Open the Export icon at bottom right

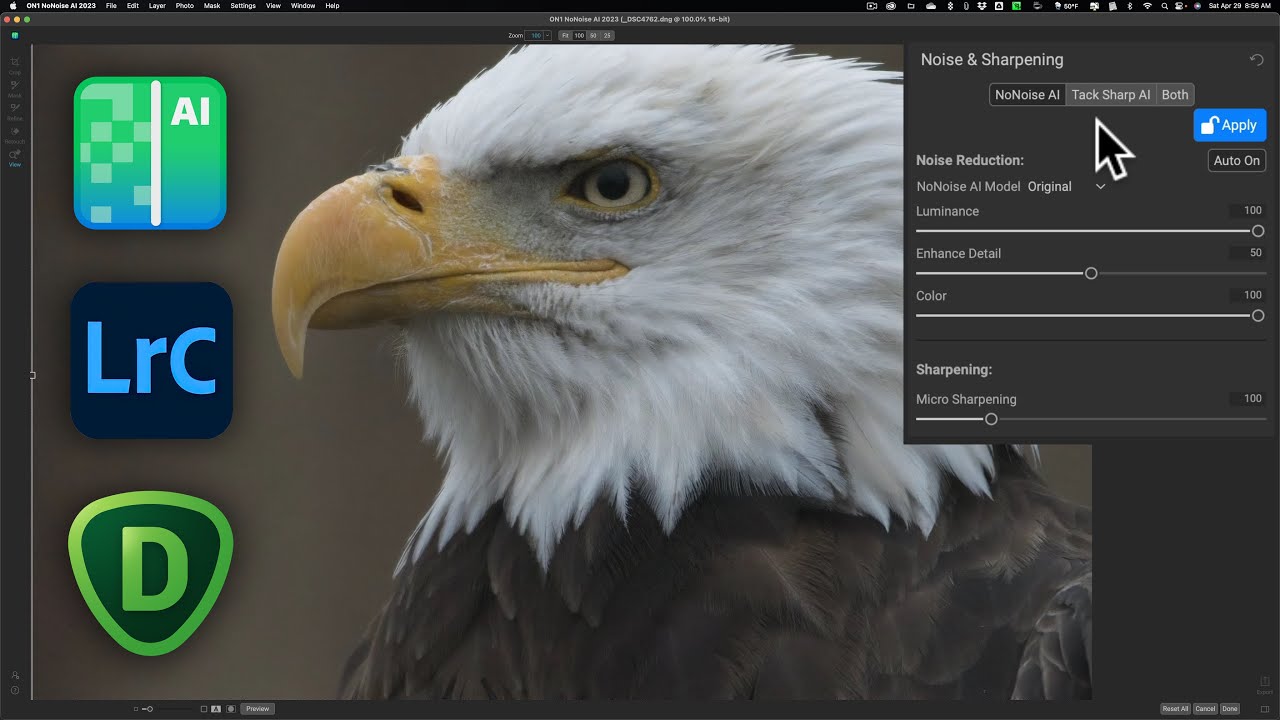tap(1265, 684)
